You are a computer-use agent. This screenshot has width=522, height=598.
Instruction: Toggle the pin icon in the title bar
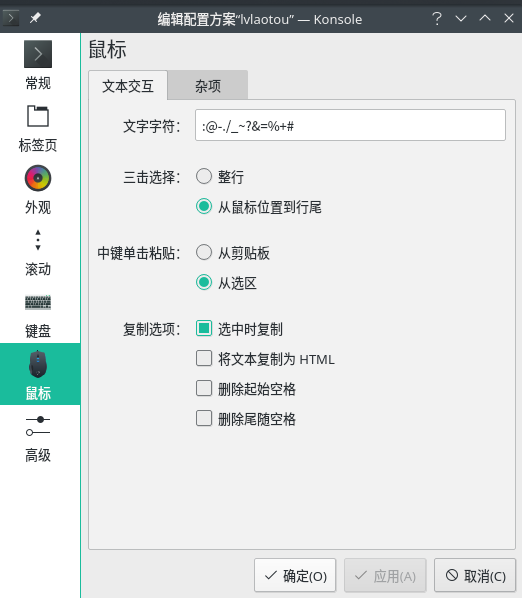point(35,18)
